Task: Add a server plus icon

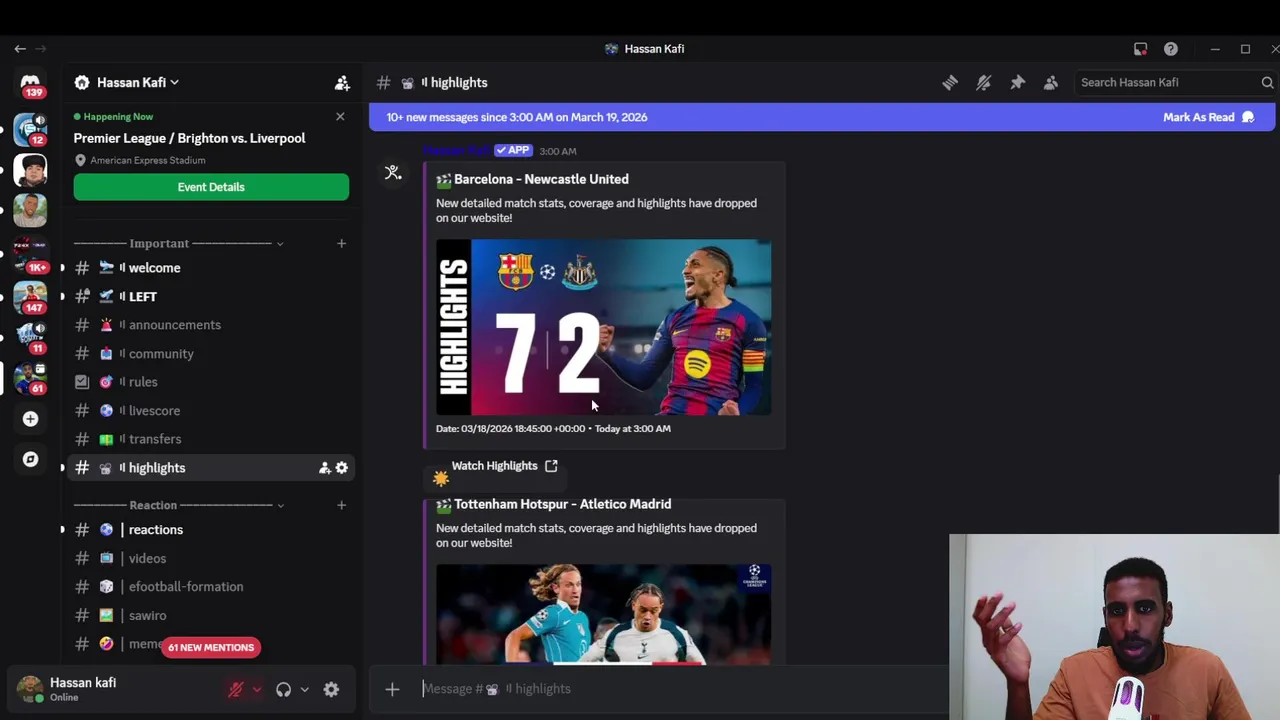Action: pos(30,419)
